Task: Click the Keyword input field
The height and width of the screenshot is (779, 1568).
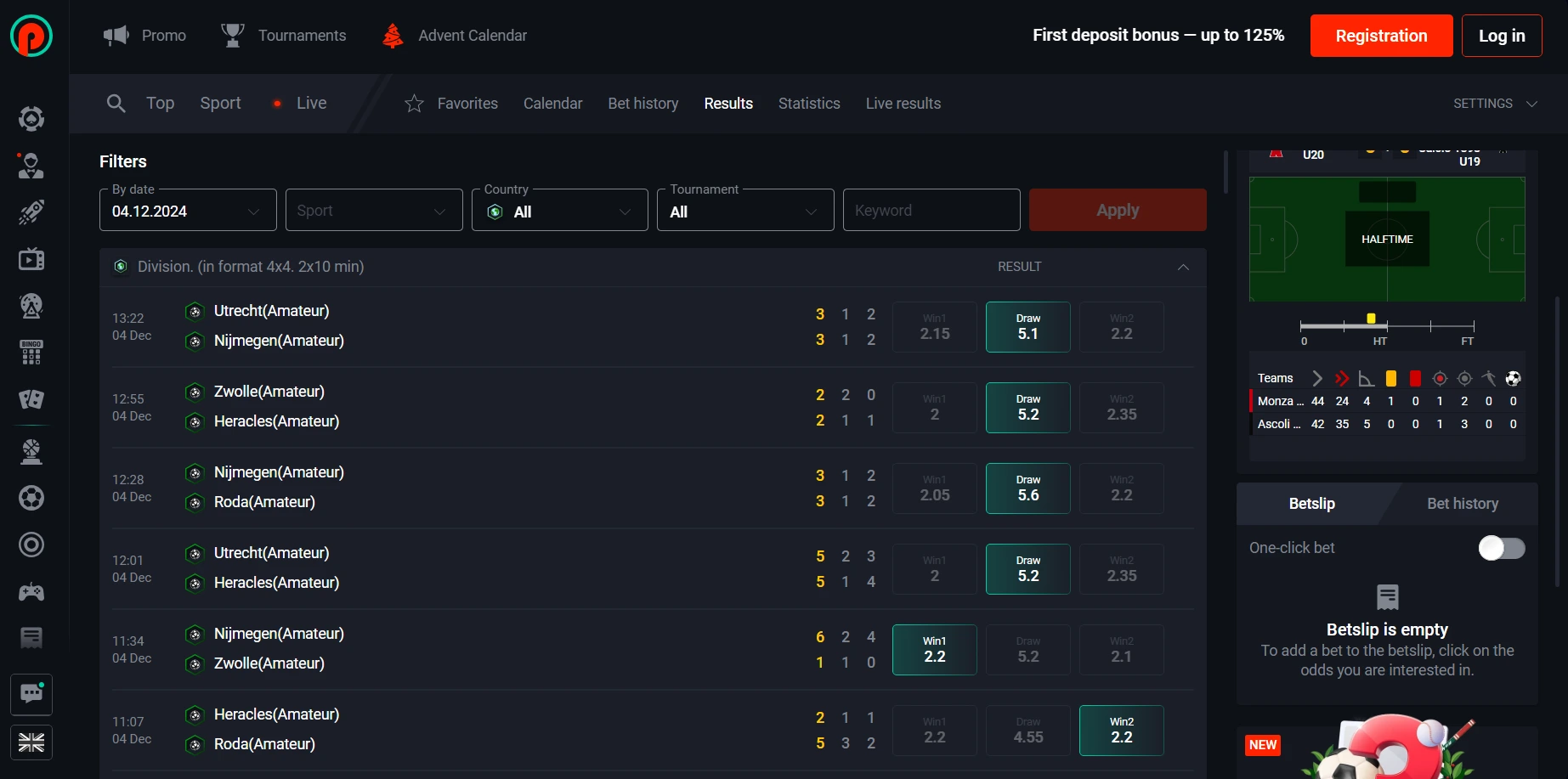Action: (x=931, y=210)
